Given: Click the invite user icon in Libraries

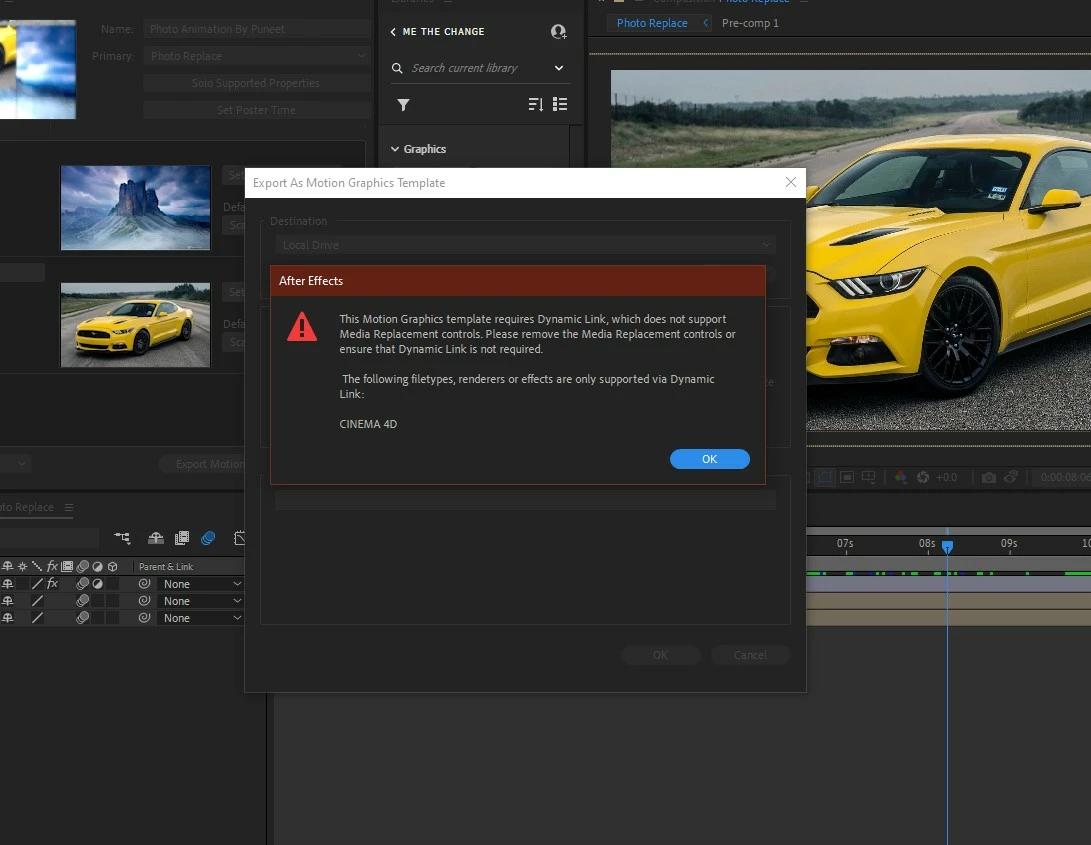Looking at the screenshot, I should point(558,31).
